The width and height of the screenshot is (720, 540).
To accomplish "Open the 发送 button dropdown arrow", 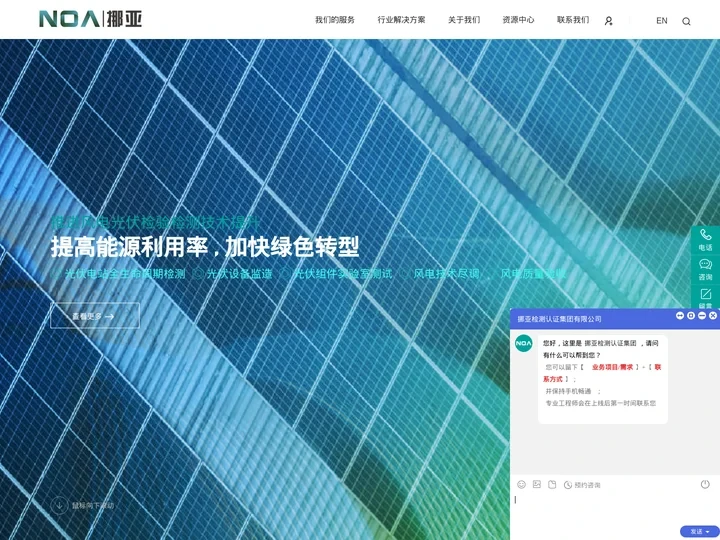I will pyautogui.click(x=709, y=531).
